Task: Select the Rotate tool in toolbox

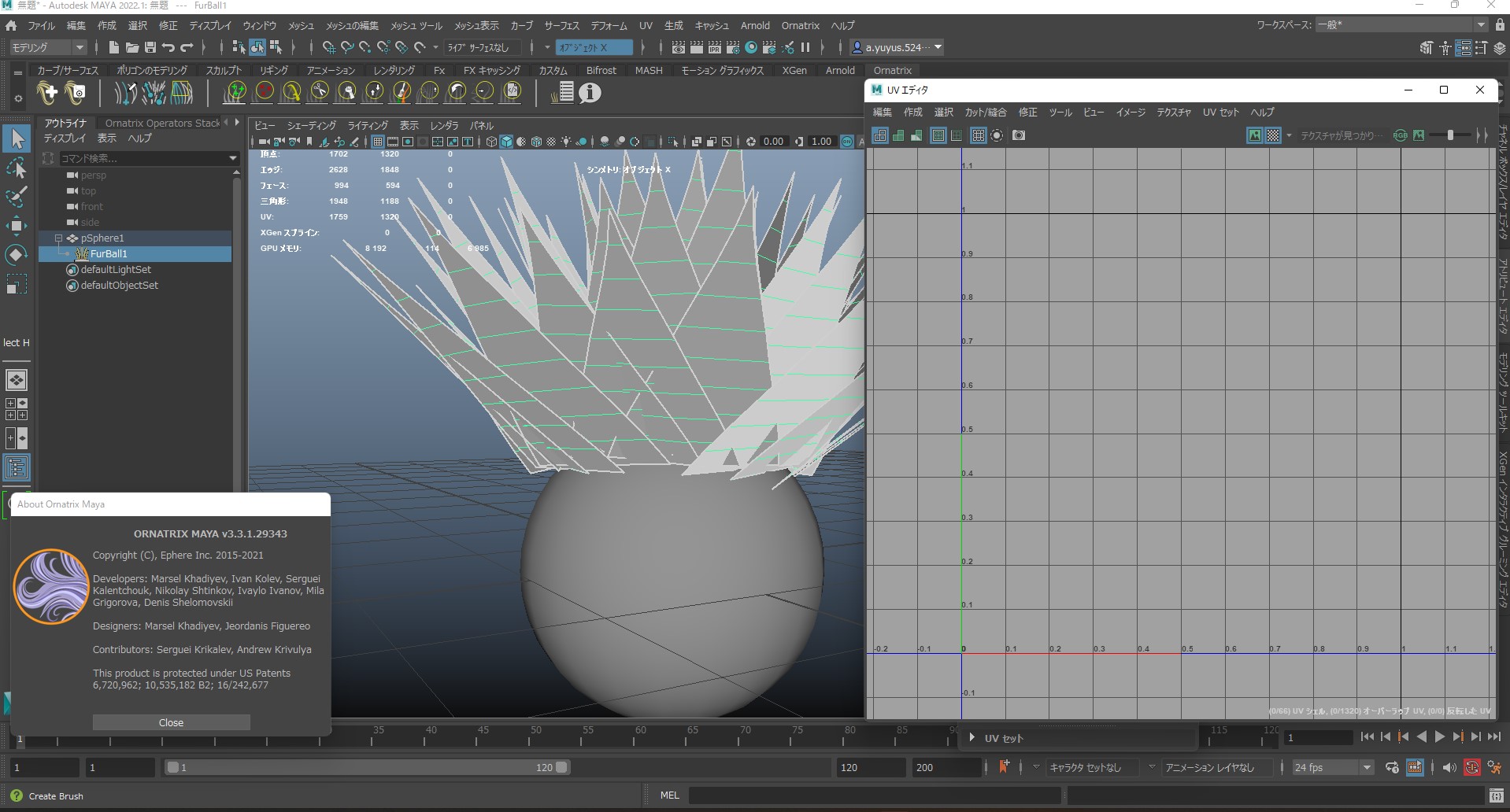Action: (x=17, y=255)
